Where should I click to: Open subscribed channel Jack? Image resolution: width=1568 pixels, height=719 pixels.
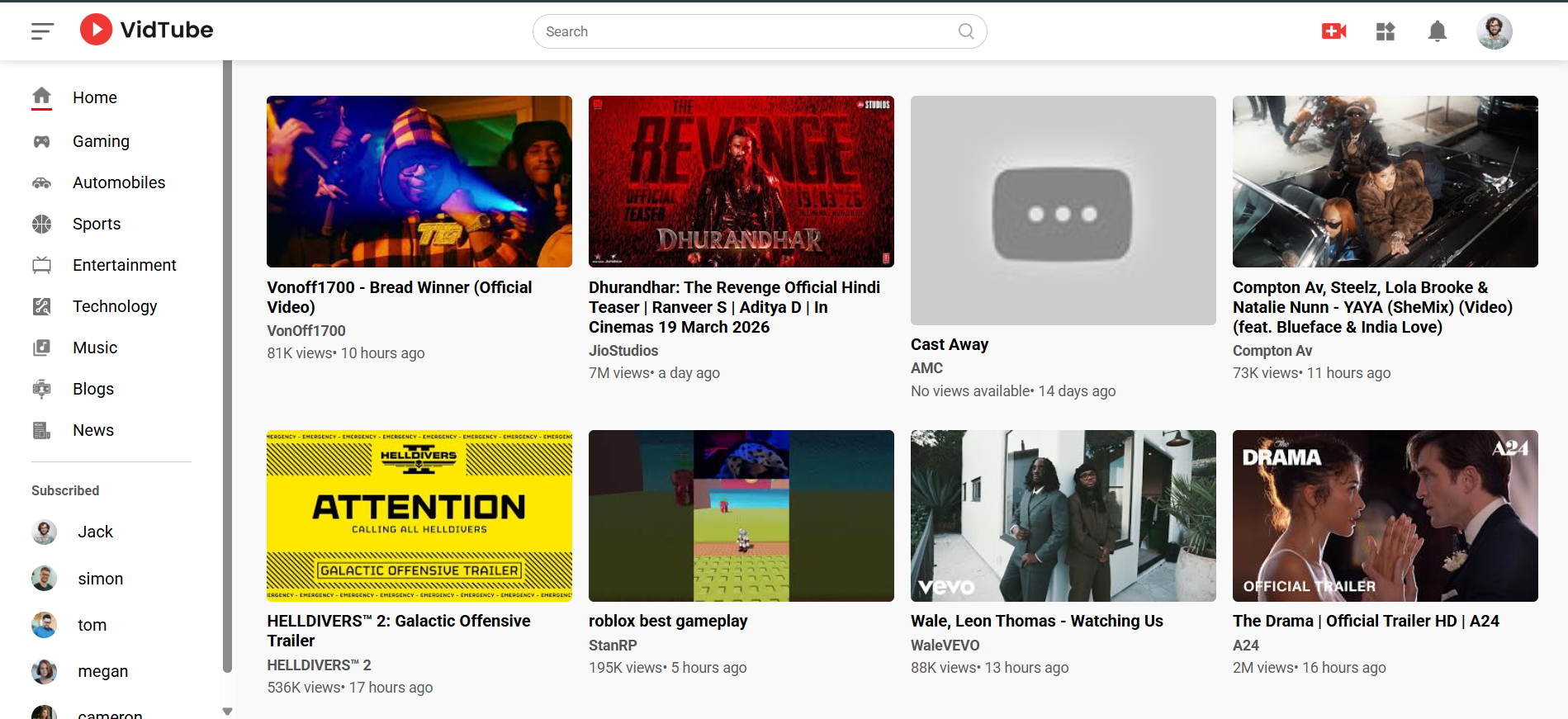[x=95, y=532]
